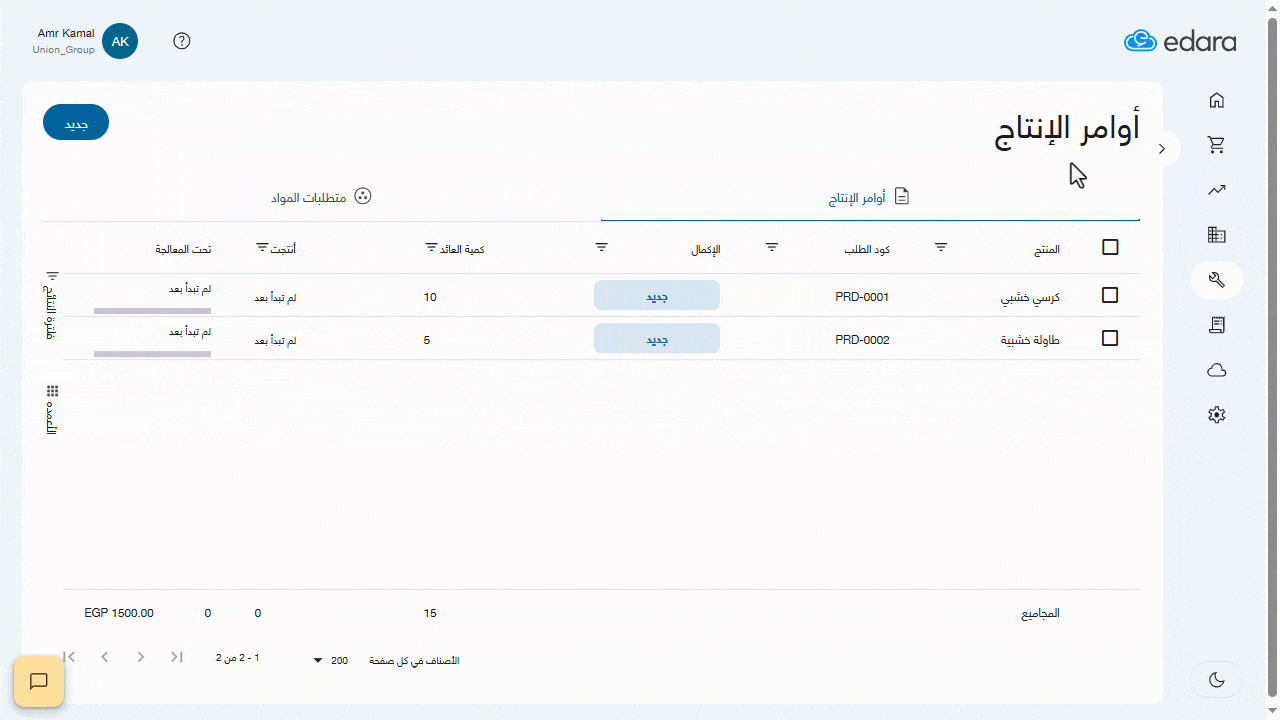Open the filter menu for المنتج column
This screenshot has width=1280, height=720.
941,246
